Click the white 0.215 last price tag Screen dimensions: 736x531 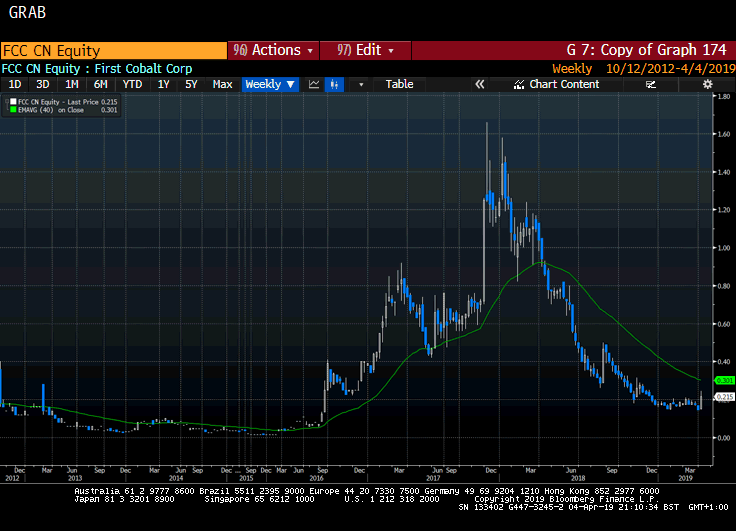724,397
